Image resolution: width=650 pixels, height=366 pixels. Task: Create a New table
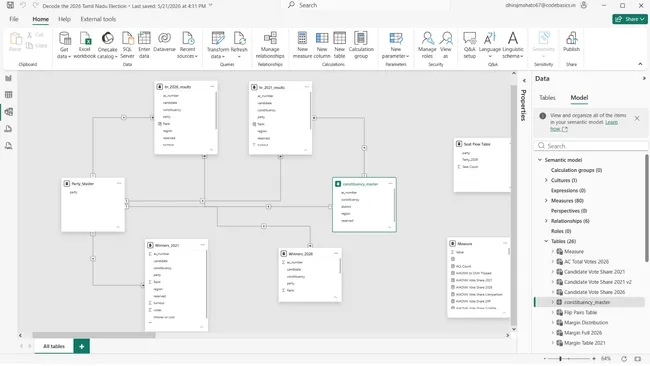click(x=339, y=45)
